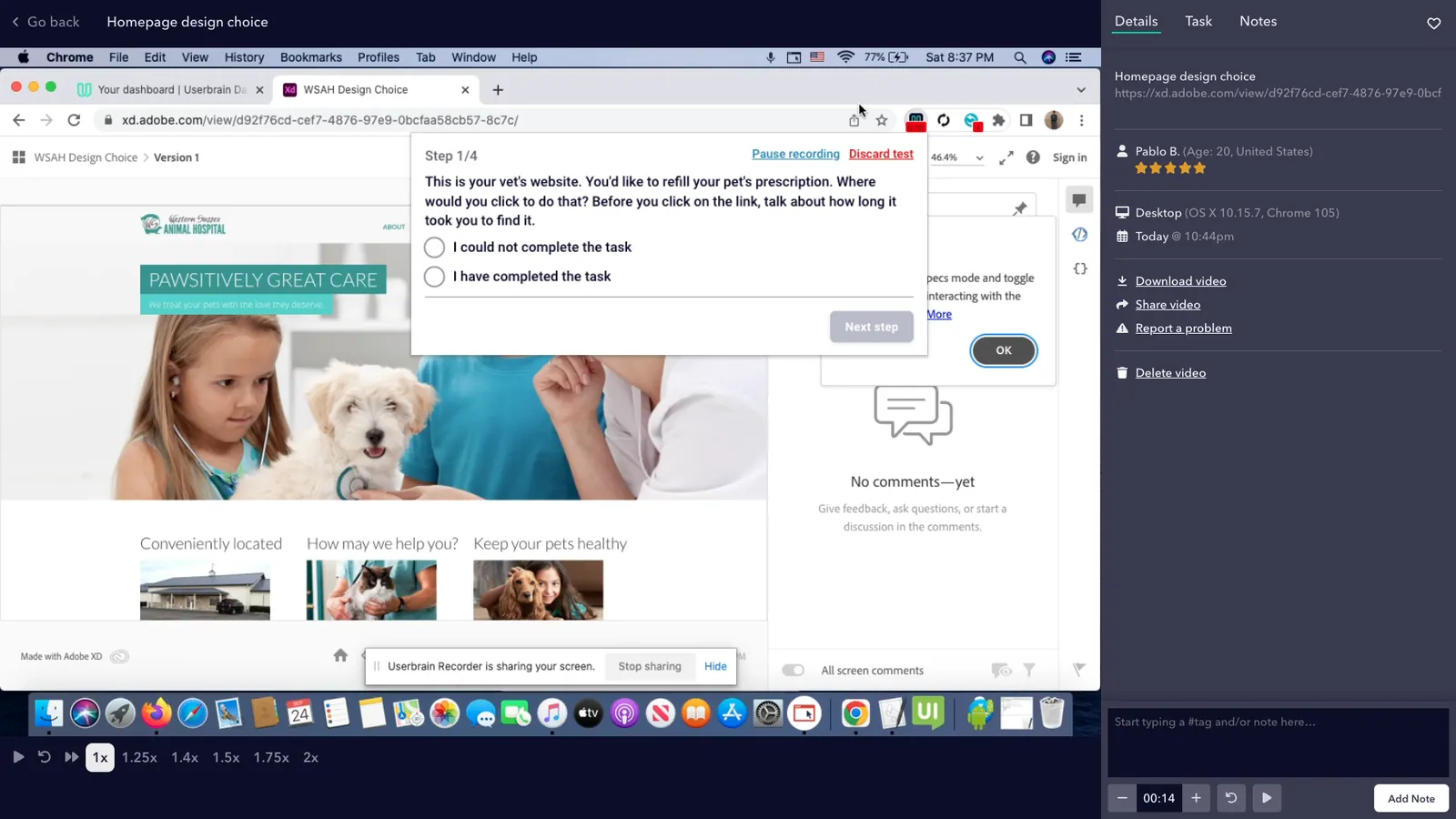Screen dimensions: 1456x819
Task: Set playback speed to 1.5x
Action: tap(226, 757)
